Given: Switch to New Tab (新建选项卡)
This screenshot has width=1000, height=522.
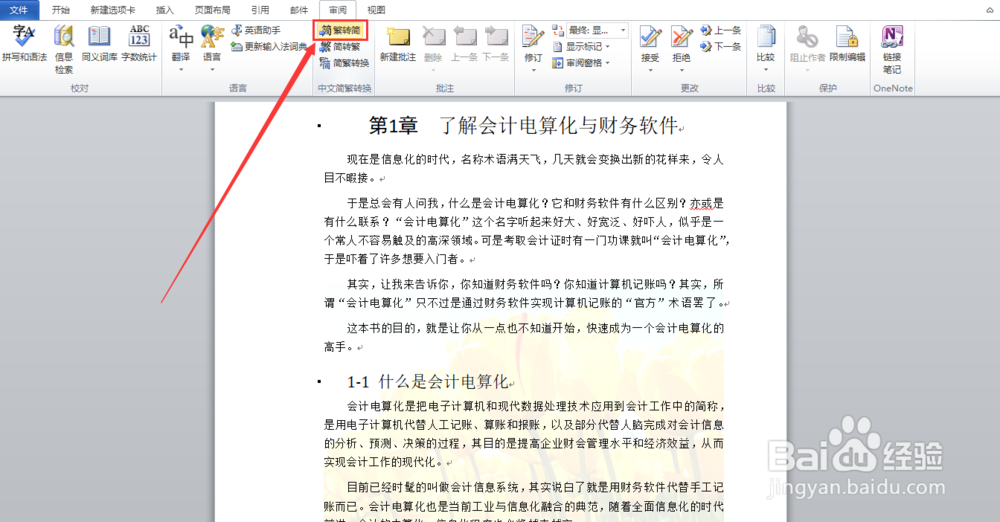Looking at the screenshot, I should click(113, 10).
